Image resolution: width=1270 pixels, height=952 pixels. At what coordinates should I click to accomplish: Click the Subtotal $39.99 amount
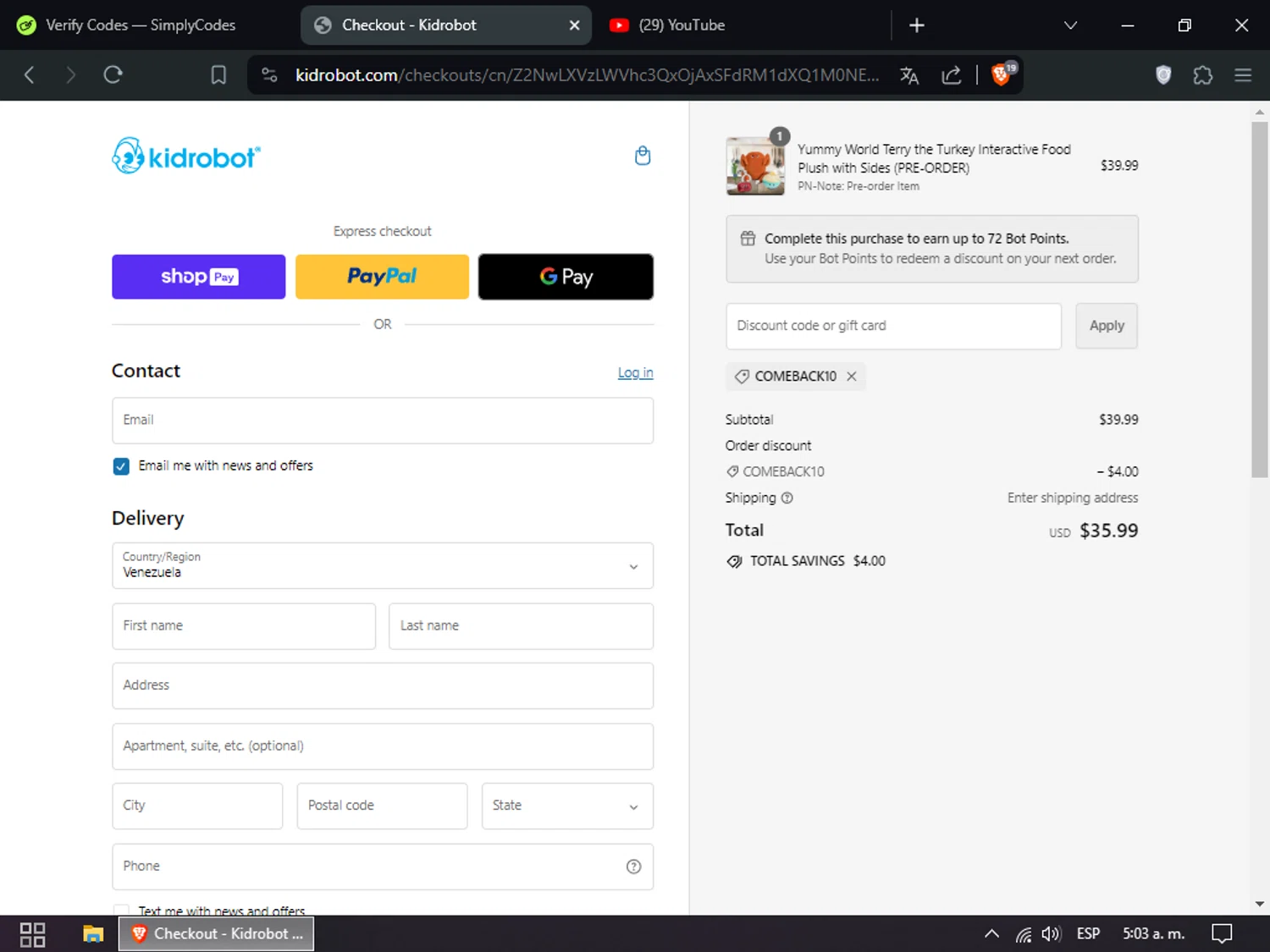click(1118, 420)
